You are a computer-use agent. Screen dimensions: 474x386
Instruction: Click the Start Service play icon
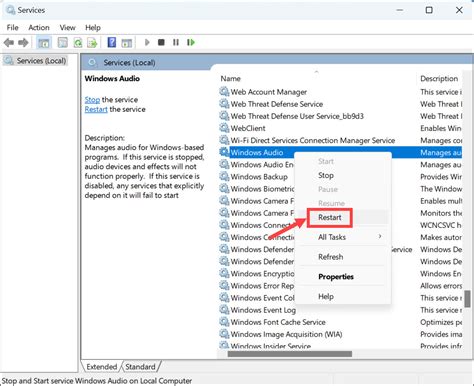(x=147, y=42)
